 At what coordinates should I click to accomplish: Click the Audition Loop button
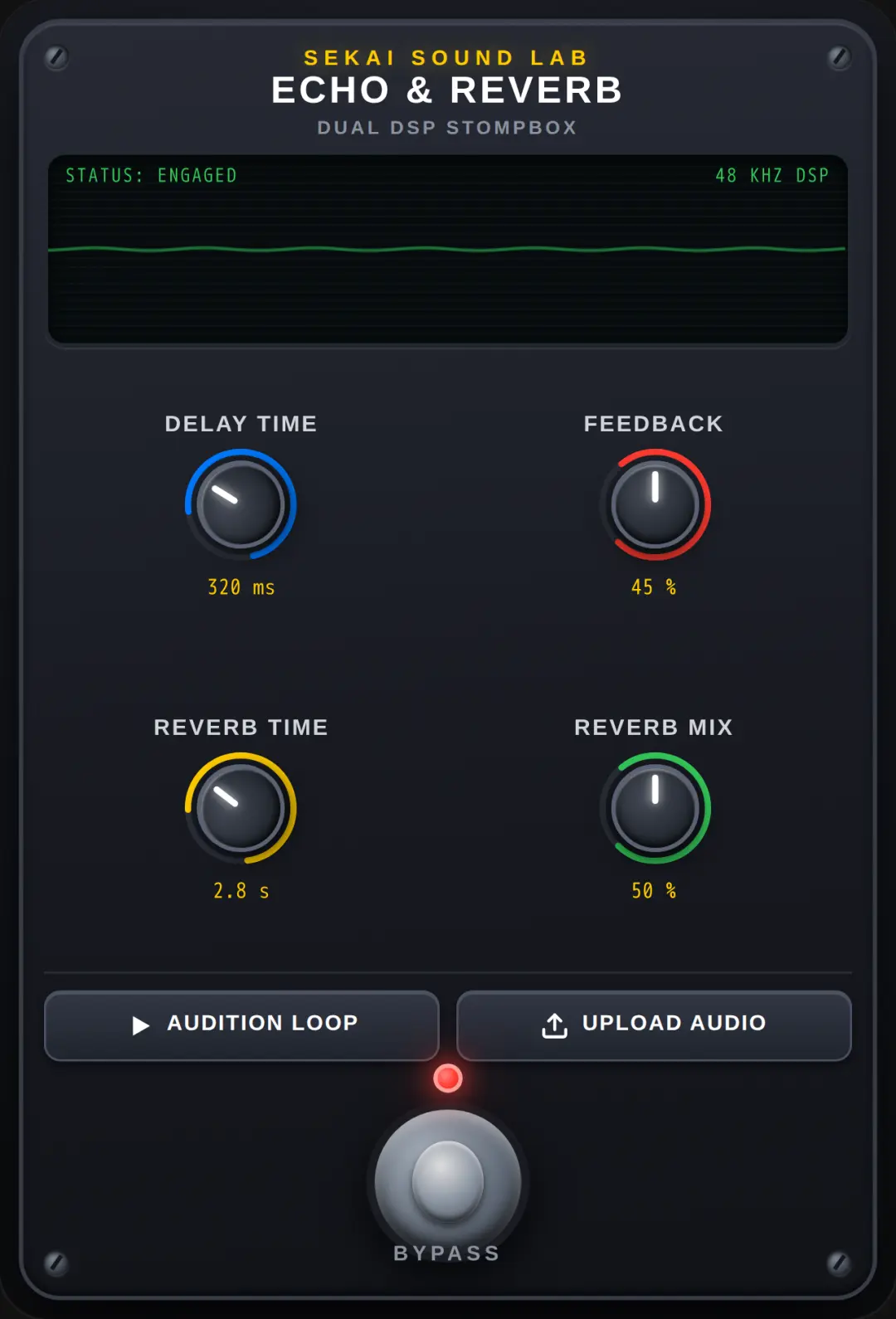pos(241,1025)
